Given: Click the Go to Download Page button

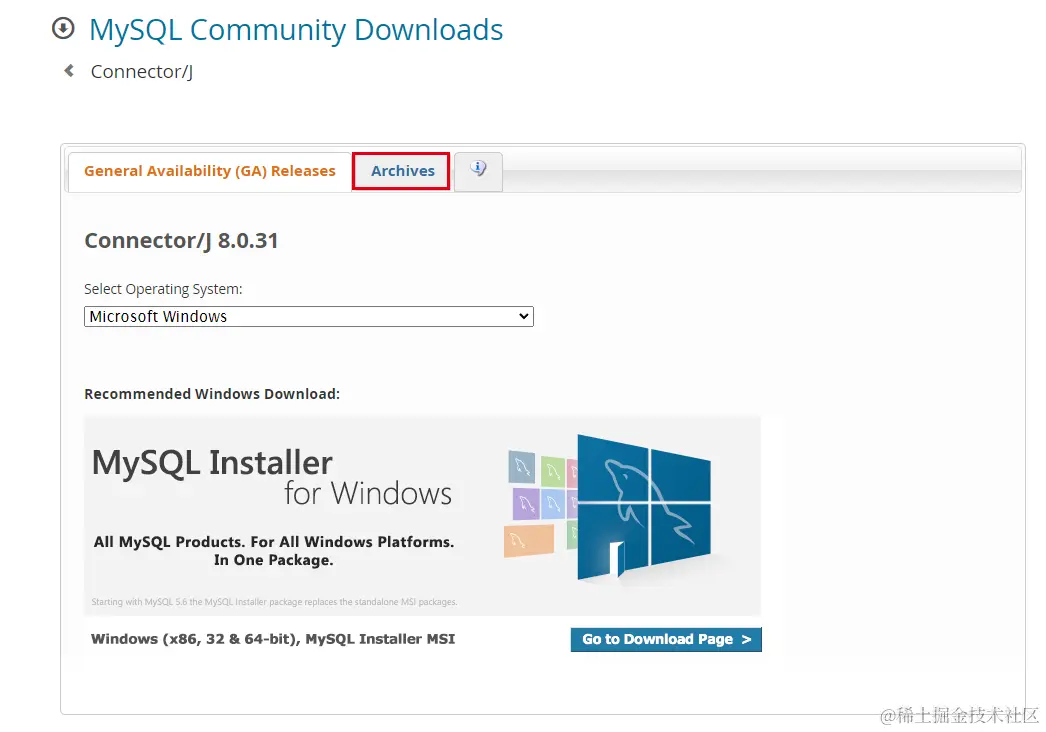Looking at the screenshot, I should pos(666,639).
